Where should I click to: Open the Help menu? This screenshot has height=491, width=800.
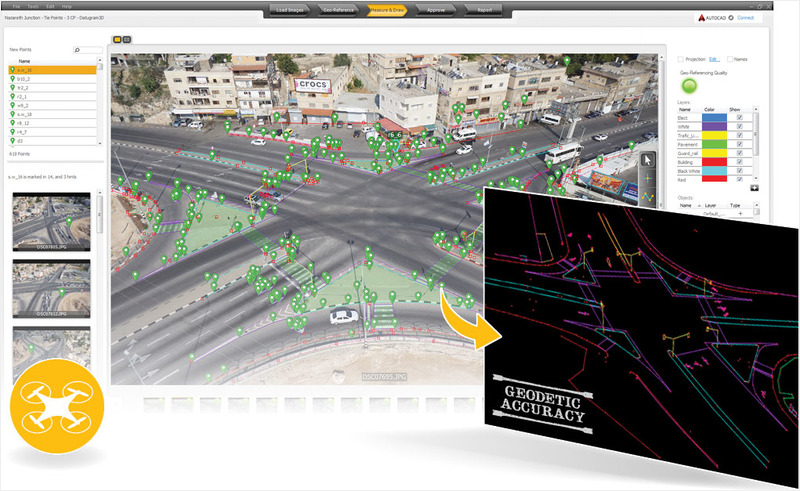click(67, 7)
